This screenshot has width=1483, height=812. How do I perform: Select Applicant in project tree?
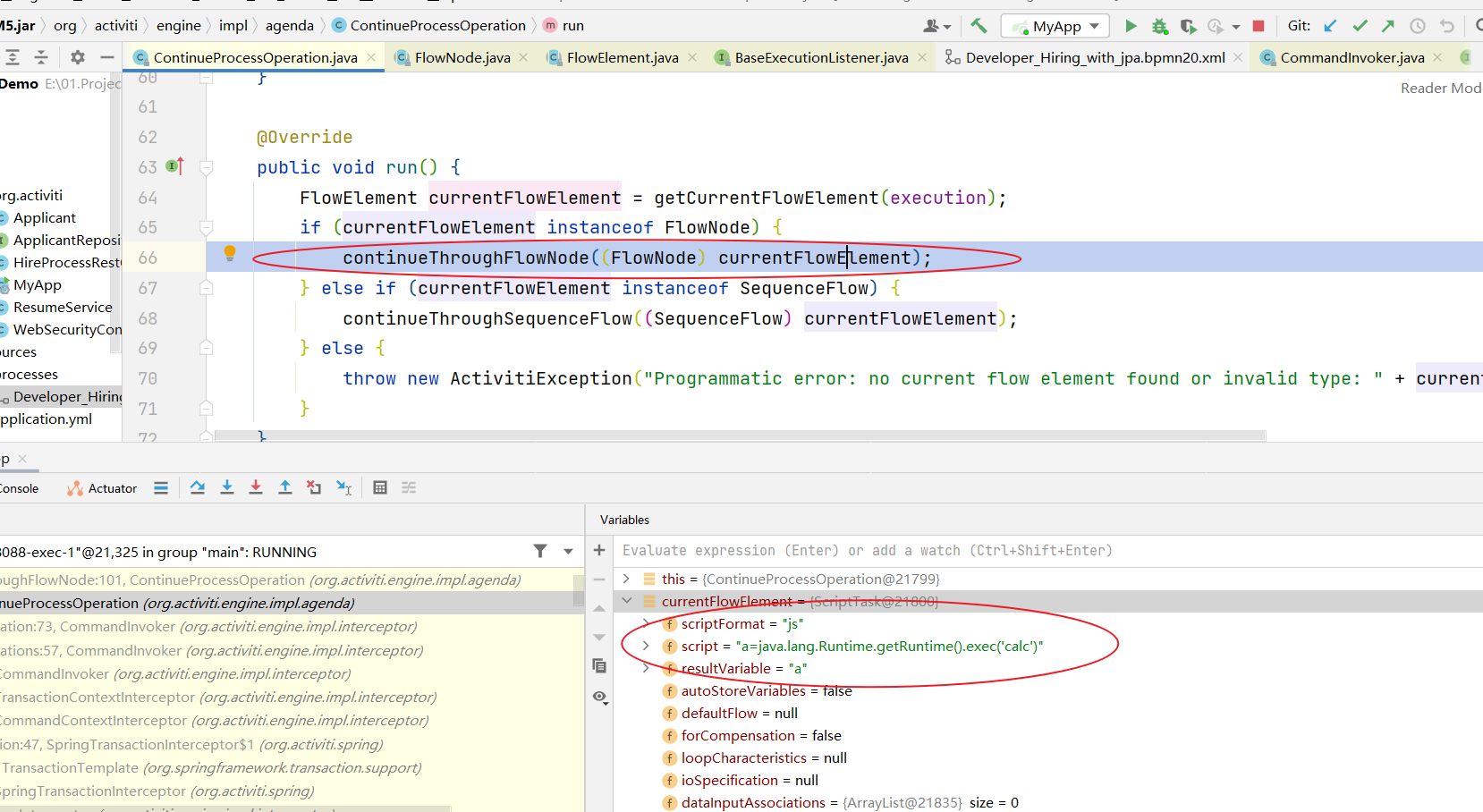click(x=44, y=217)
